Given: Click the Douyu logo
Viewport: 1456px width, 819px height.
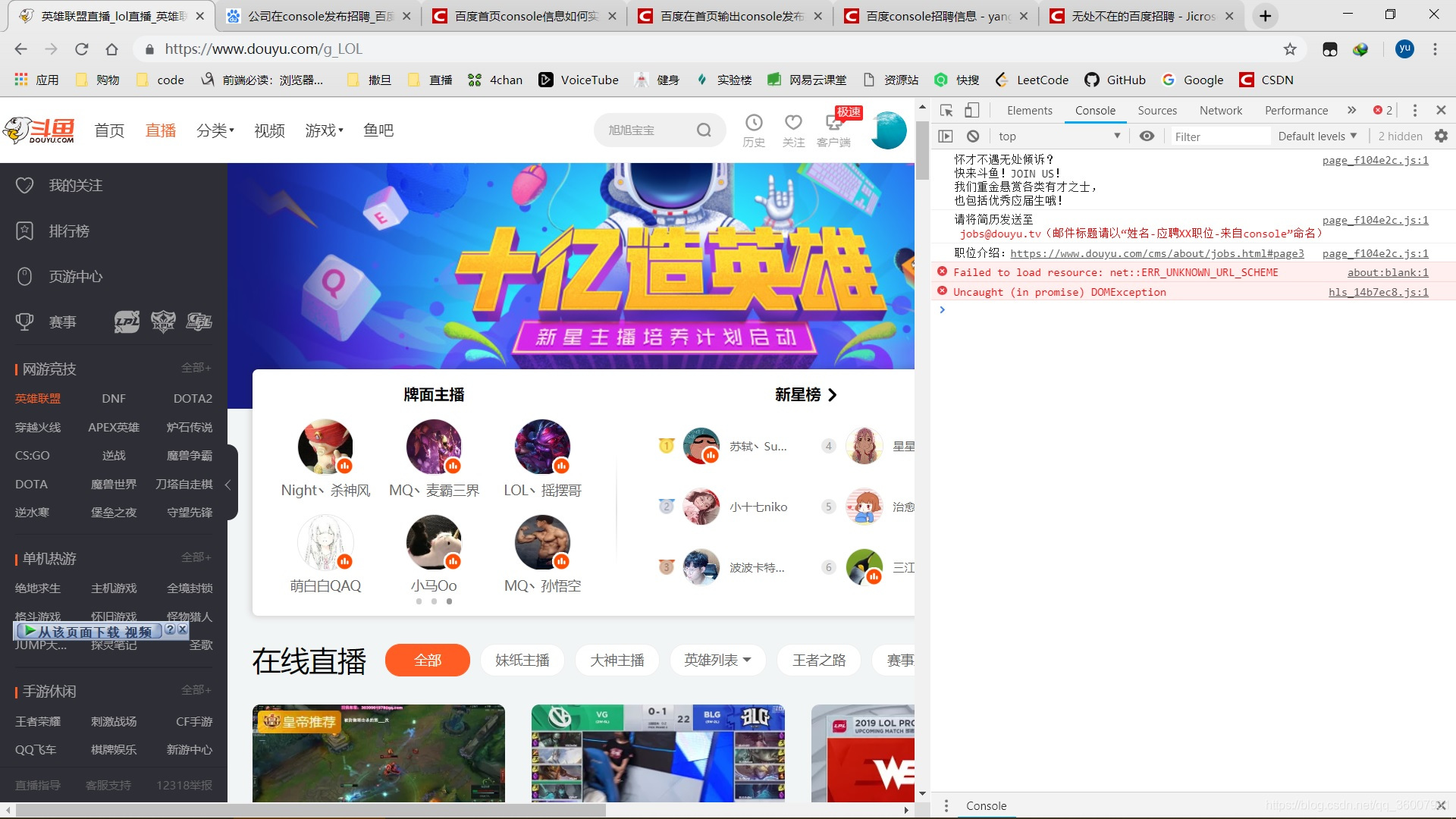Looking at the screenshot, I should [39, 130].
